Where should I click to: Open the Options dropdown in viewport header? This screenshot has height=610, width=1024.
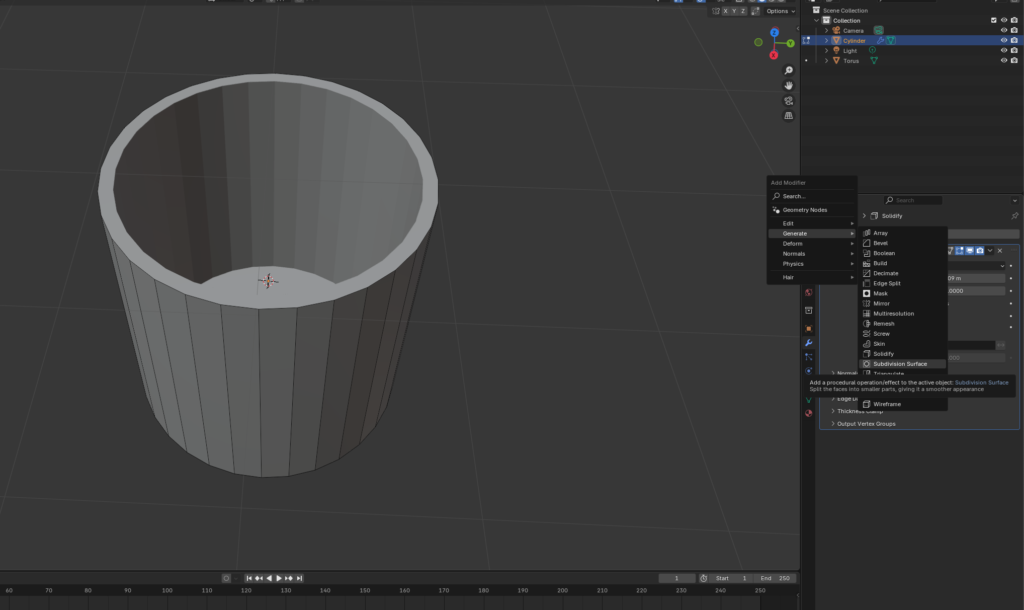pyautogui.click(x=780, y=11)
